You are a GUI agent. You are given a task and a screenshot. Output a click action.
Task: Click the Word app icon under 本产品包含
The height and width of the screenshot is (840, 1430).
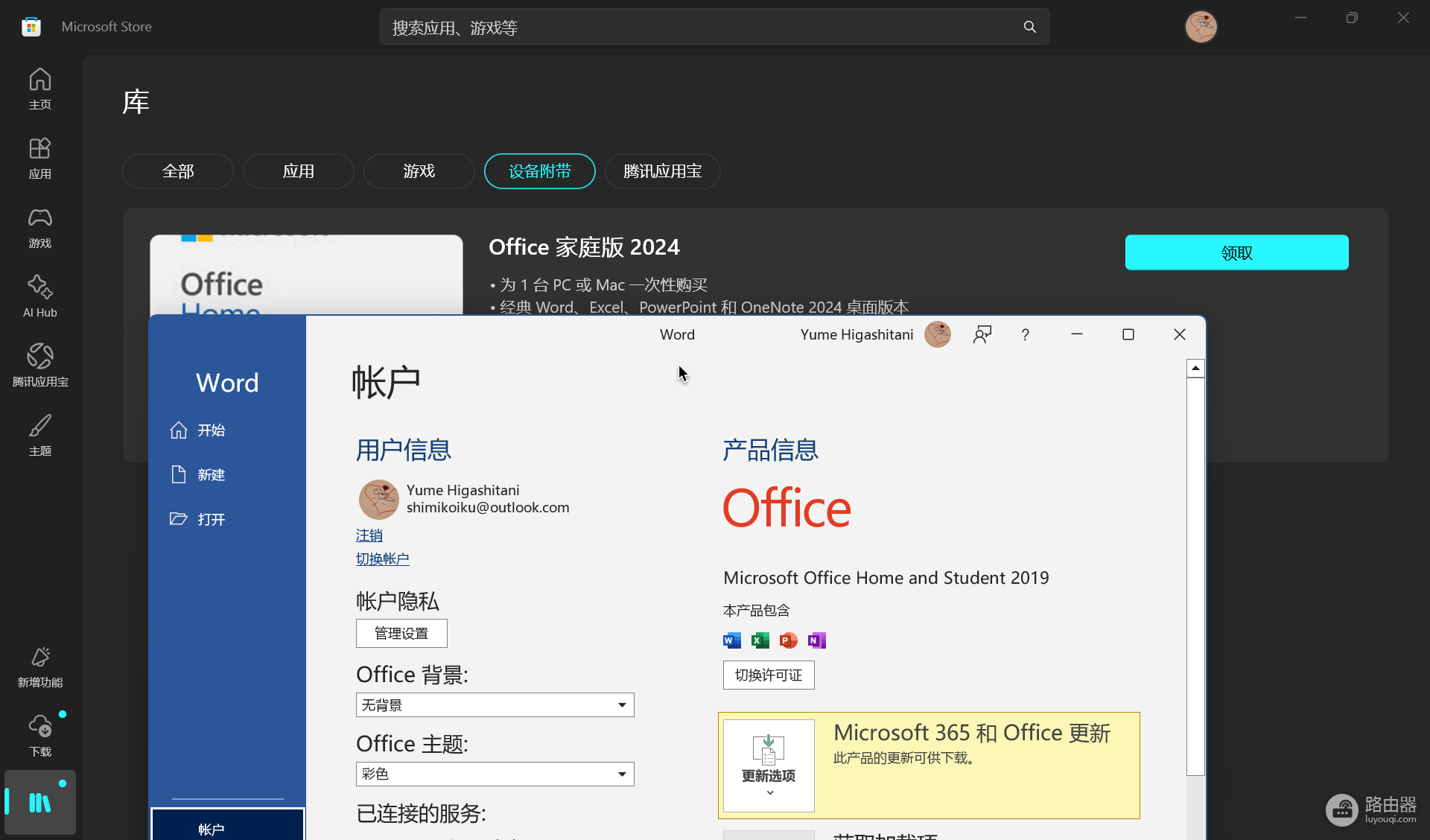(732, 640)
